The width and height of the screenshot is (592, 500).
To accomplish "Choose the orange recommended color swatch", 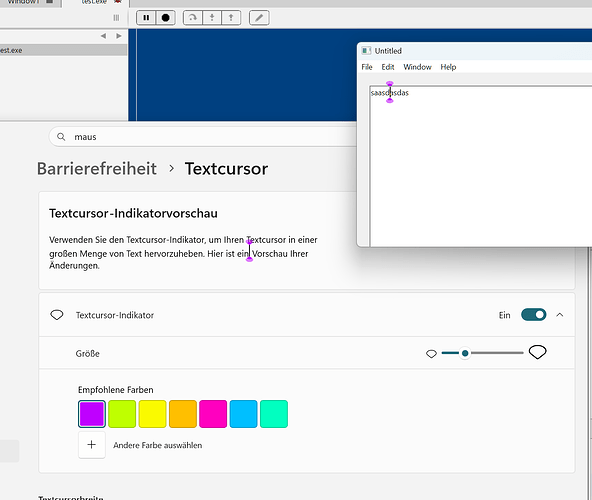I will coord(183,414).
